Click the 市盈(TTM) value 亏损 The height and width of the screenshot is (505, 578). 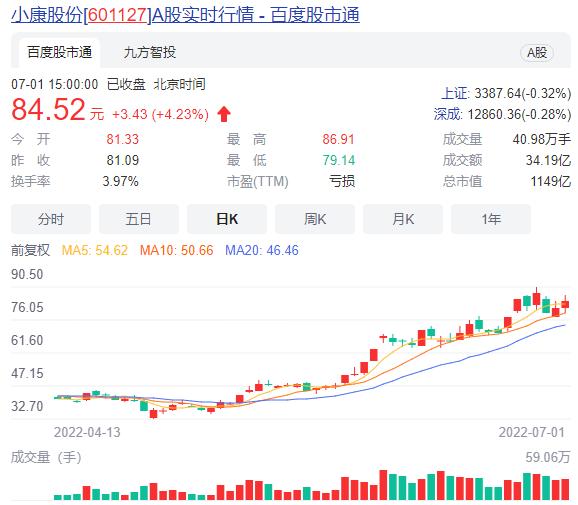342,181
